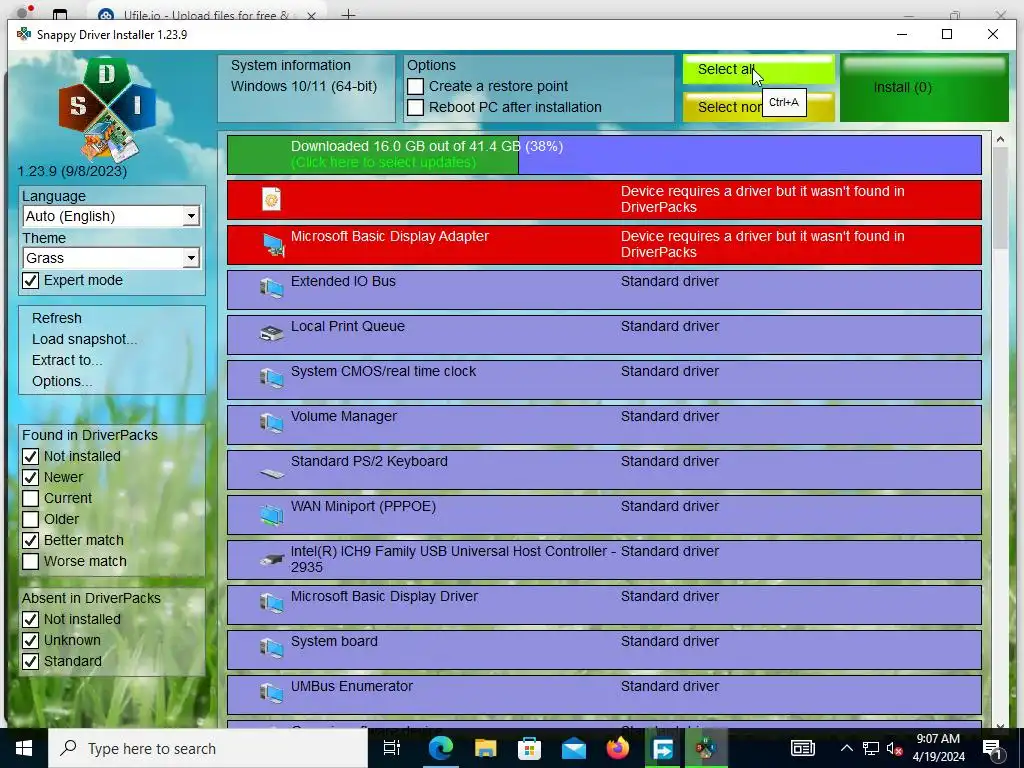Launch Firefox from the taskbar
This screenshot has height=768, width=1024.
click(618, 748)
